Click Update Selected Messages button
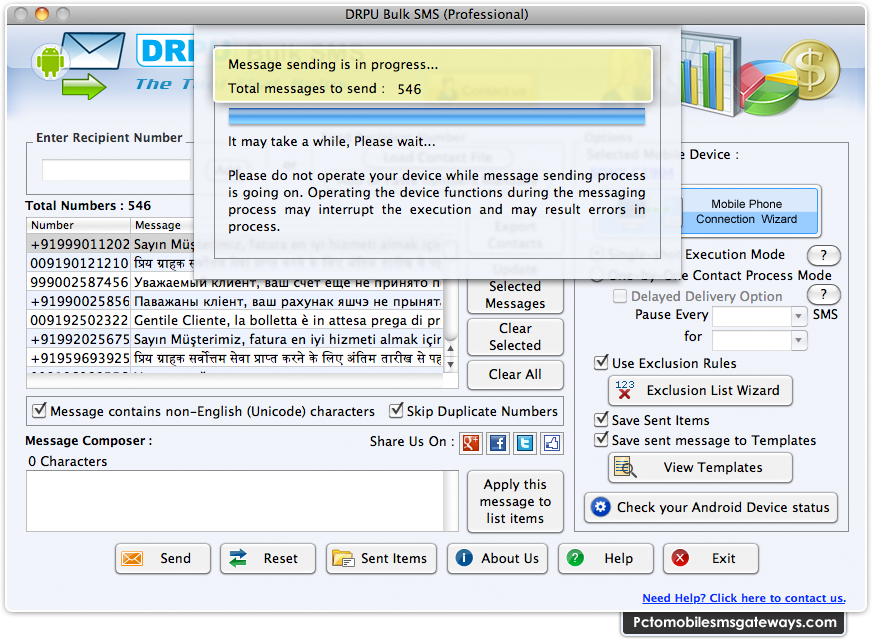Screen dimensions: 872x639 (515, 295)
